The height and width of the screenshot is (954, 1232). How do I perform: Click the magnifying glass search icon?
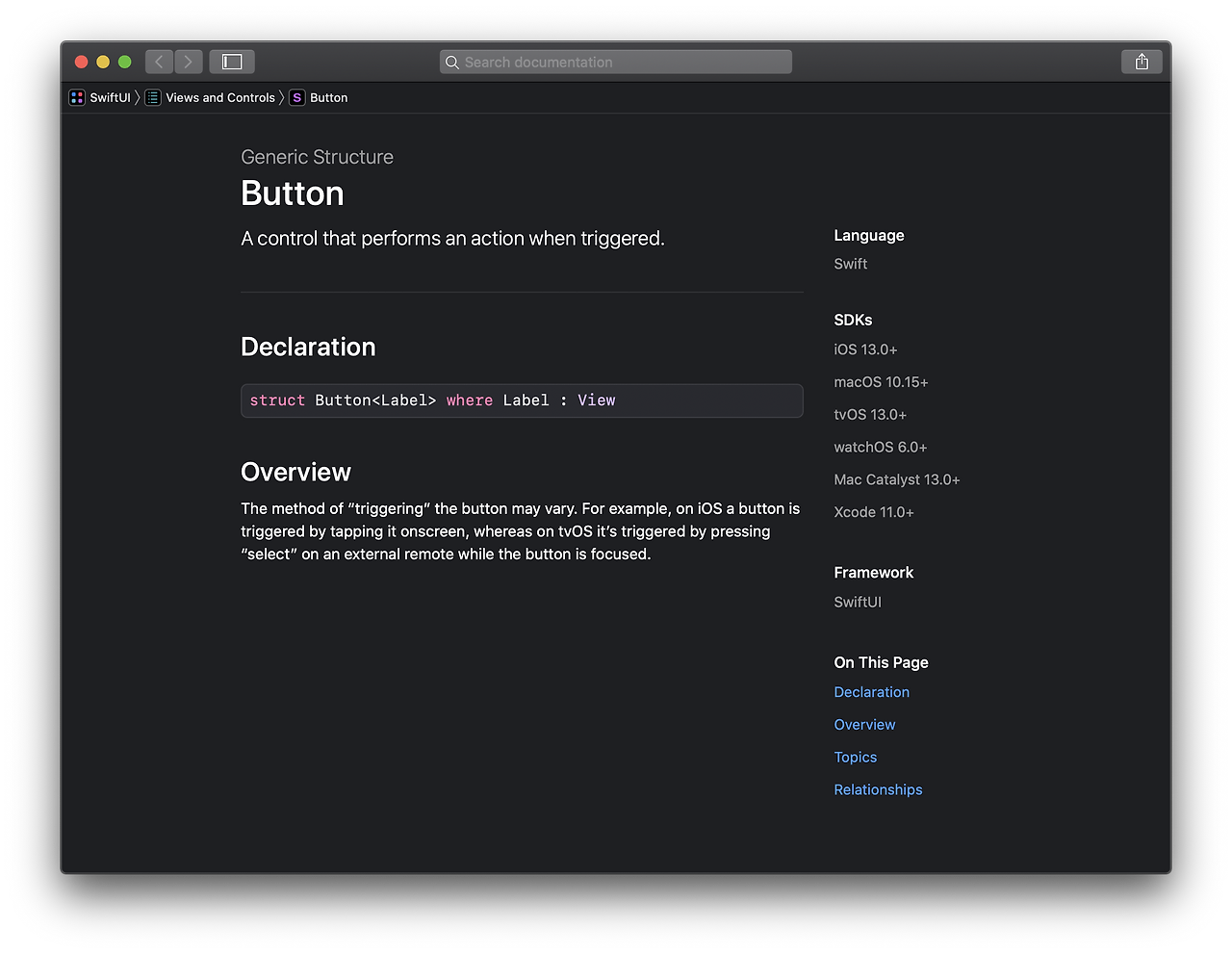452,63
